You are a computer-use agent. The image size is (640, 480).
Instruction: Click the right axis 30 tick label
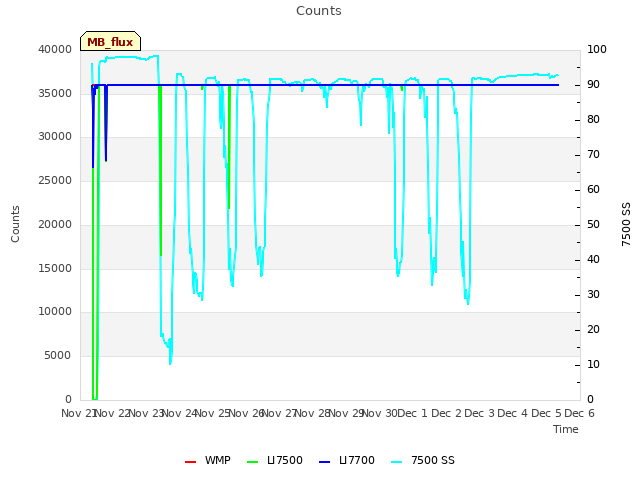[x=593, y=295]
